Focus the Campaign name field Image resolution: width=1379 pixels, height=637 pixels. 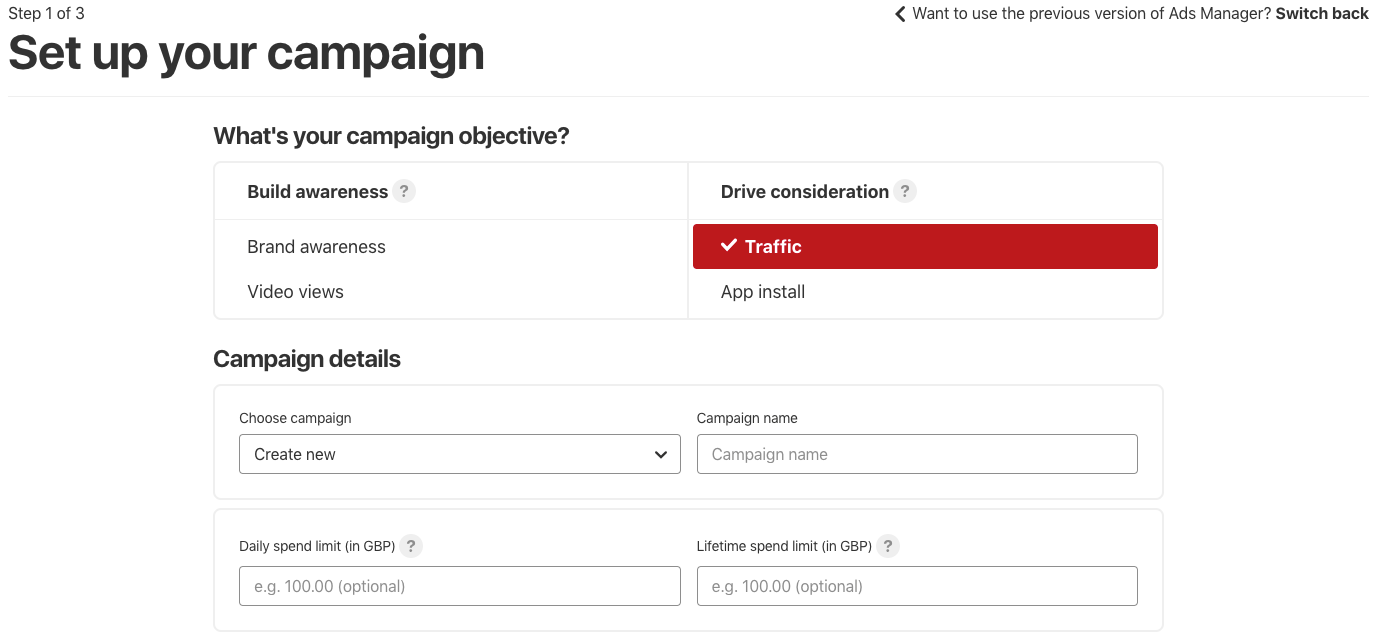pyautogui.click(x=917, y=454)
